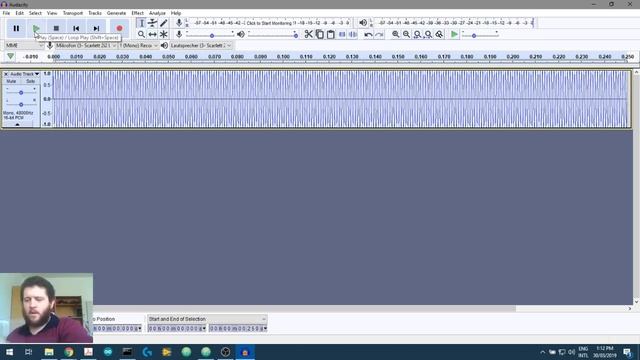Fit entire project in window
The height and width of the screenshot is (360, 640).
[x=428, y=34]
